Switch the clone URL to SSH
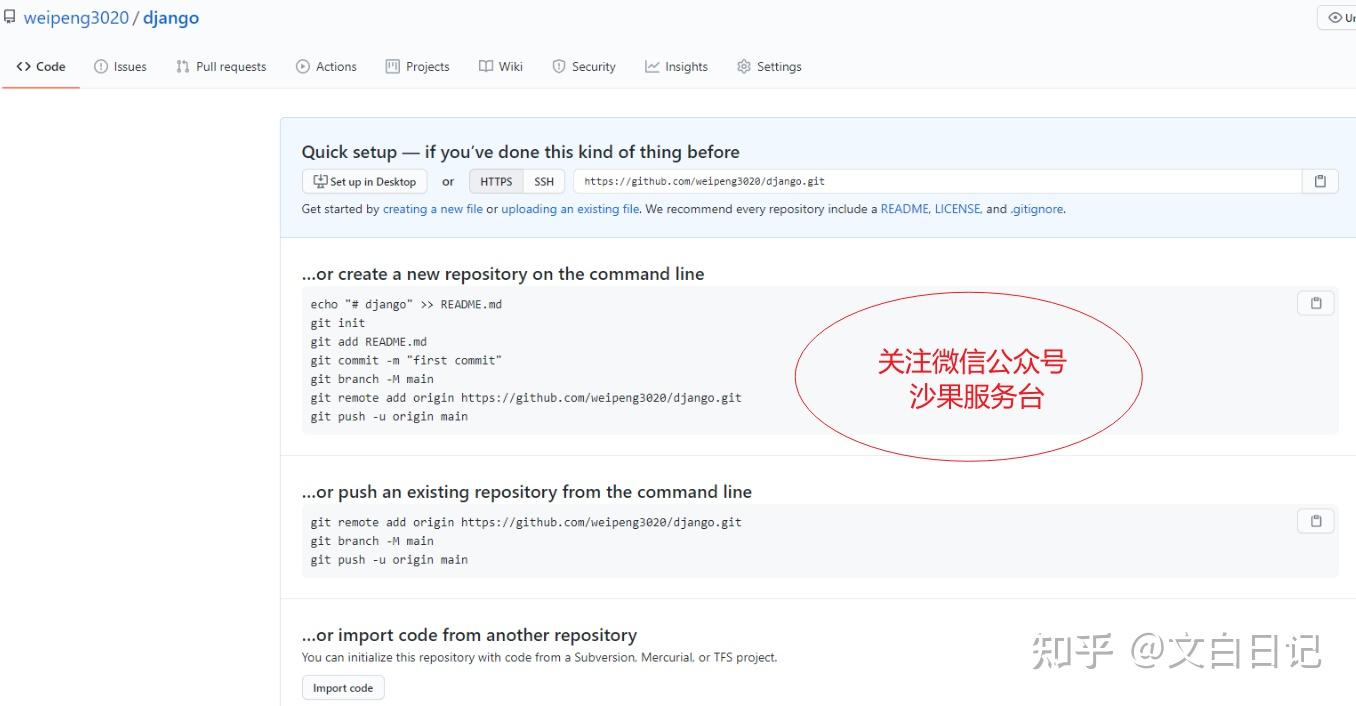The image size is (1356, 706). click(x=543, y=181)
